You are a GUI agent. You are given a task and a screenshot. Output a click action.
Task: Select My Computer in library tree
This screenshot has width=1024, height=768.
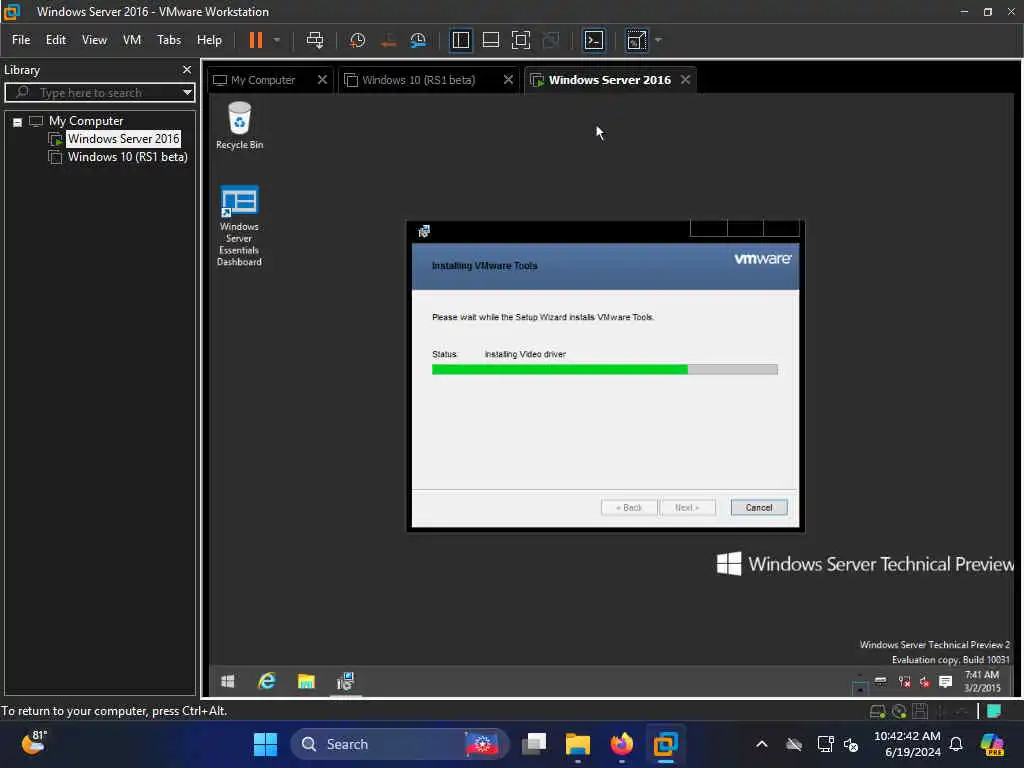(x=86, y=121)
